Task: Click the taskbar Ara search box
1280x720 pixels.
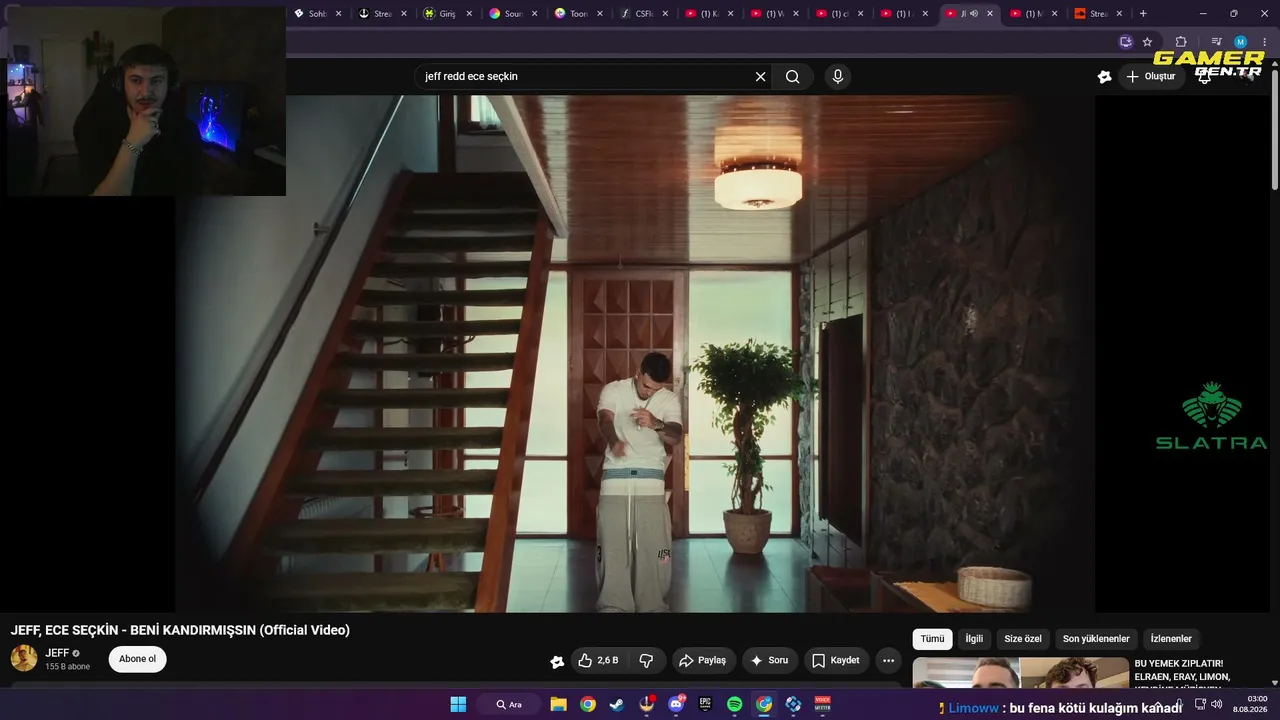Action: coord(510,704)
